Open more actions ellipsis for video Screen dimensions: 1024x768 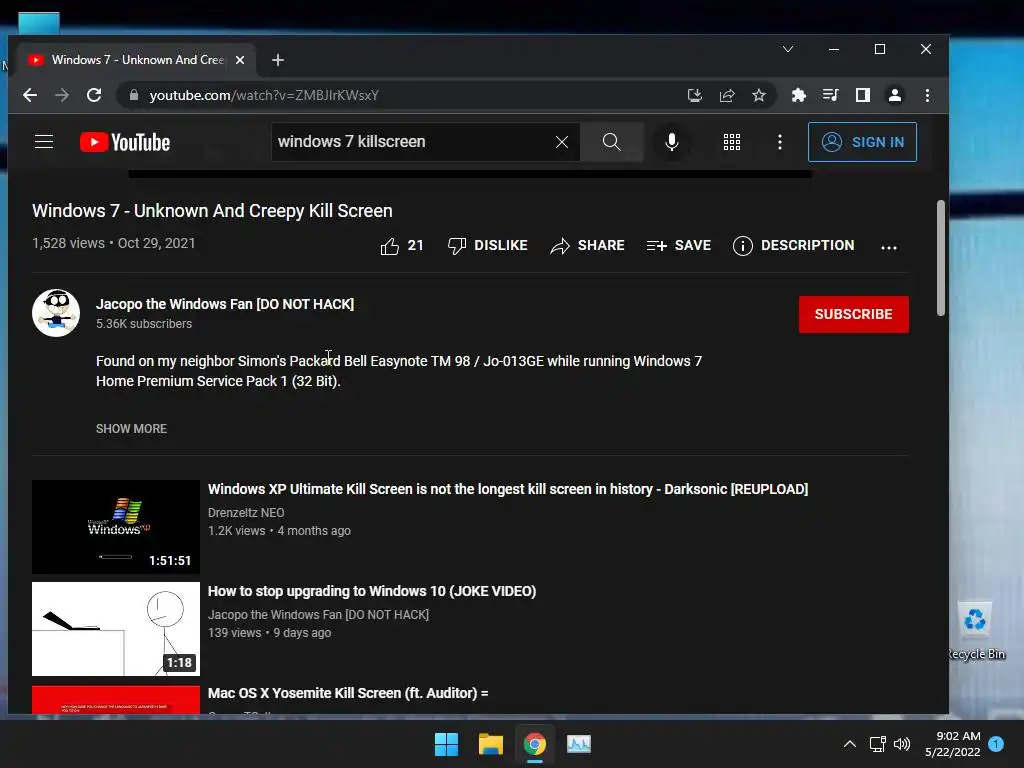(x=889, y=247)
